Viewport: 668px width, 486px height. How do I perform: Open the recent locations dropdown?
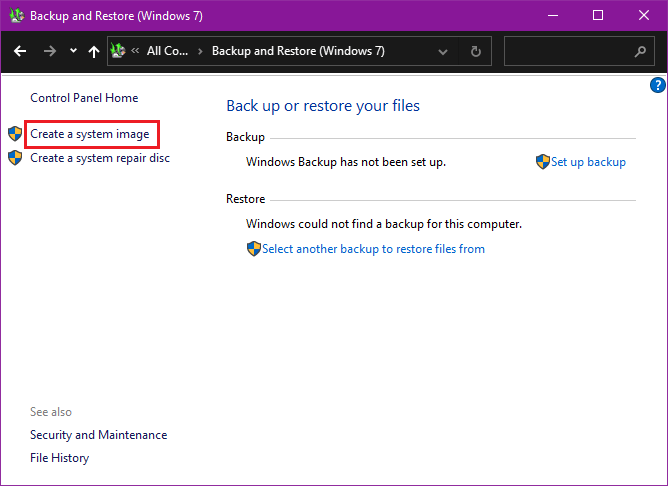[x=73, y=51]
